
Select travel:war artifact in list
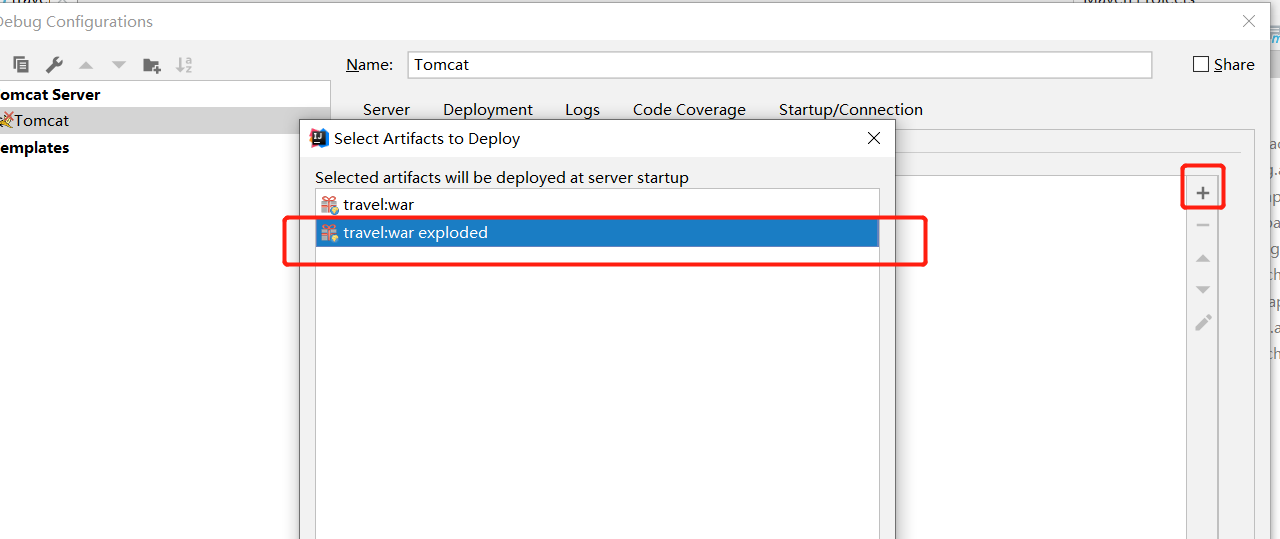[597, 205]
